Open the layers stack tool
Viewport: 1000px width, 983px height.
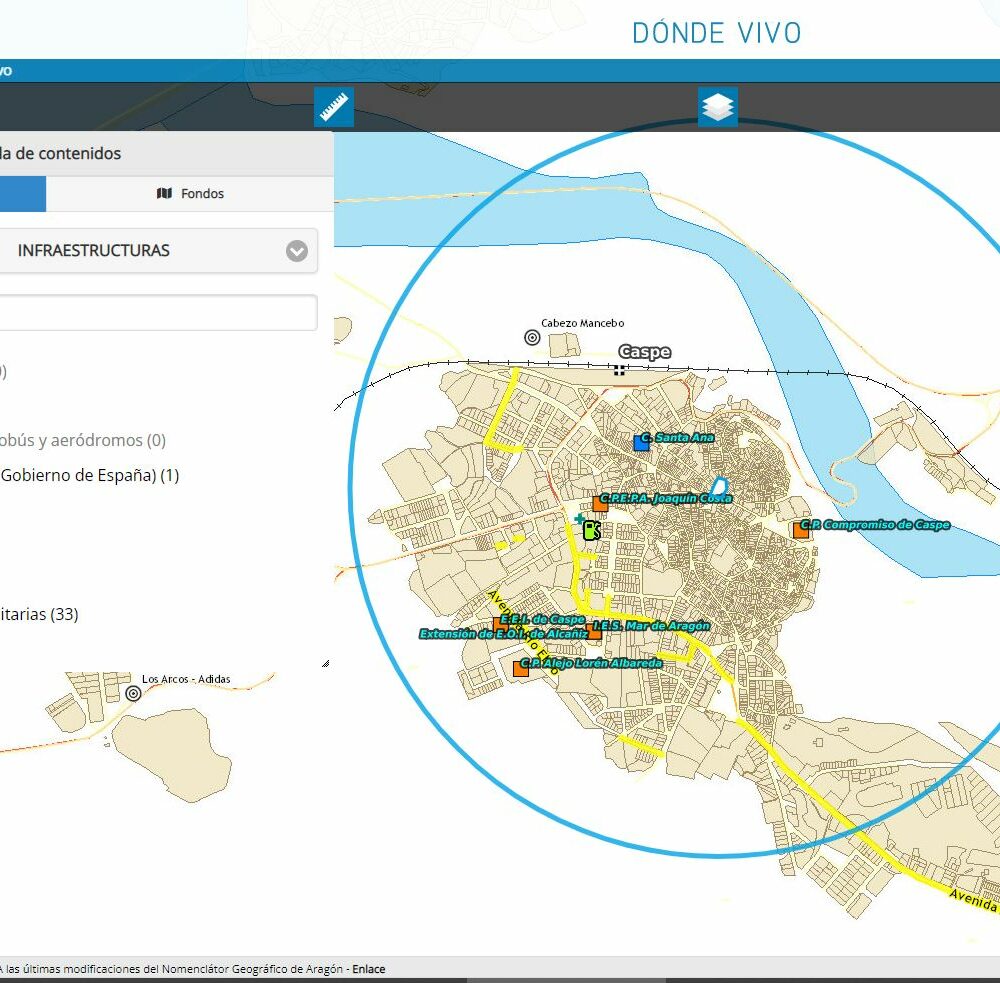tap(717, 107)
